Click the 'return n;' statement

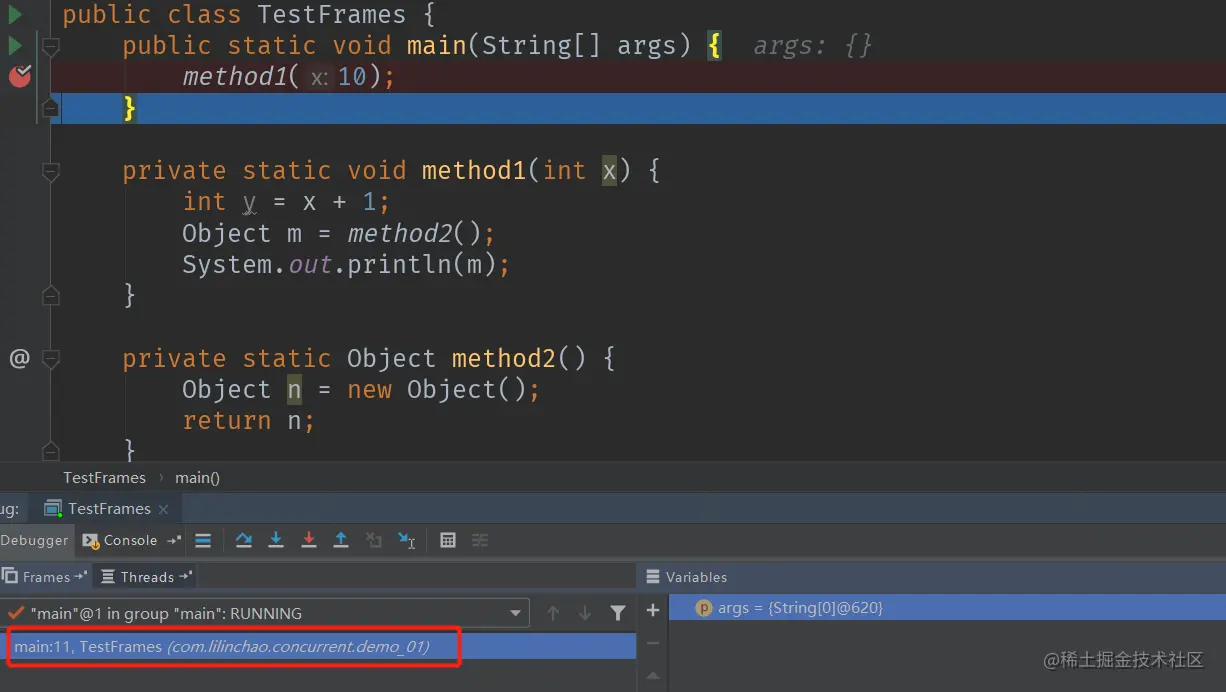[x=248, y=421]
